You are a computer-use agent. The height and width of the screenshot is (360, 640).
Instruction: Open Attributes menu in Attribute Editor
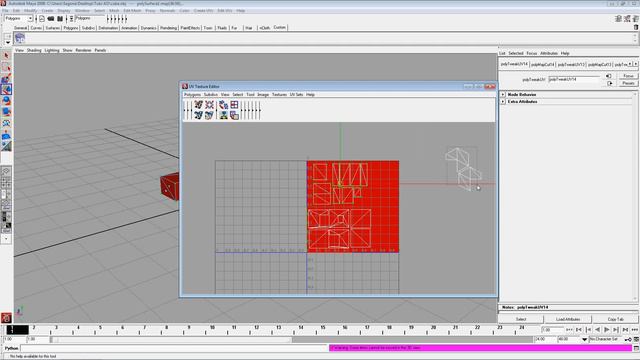[x=549, y=53]
